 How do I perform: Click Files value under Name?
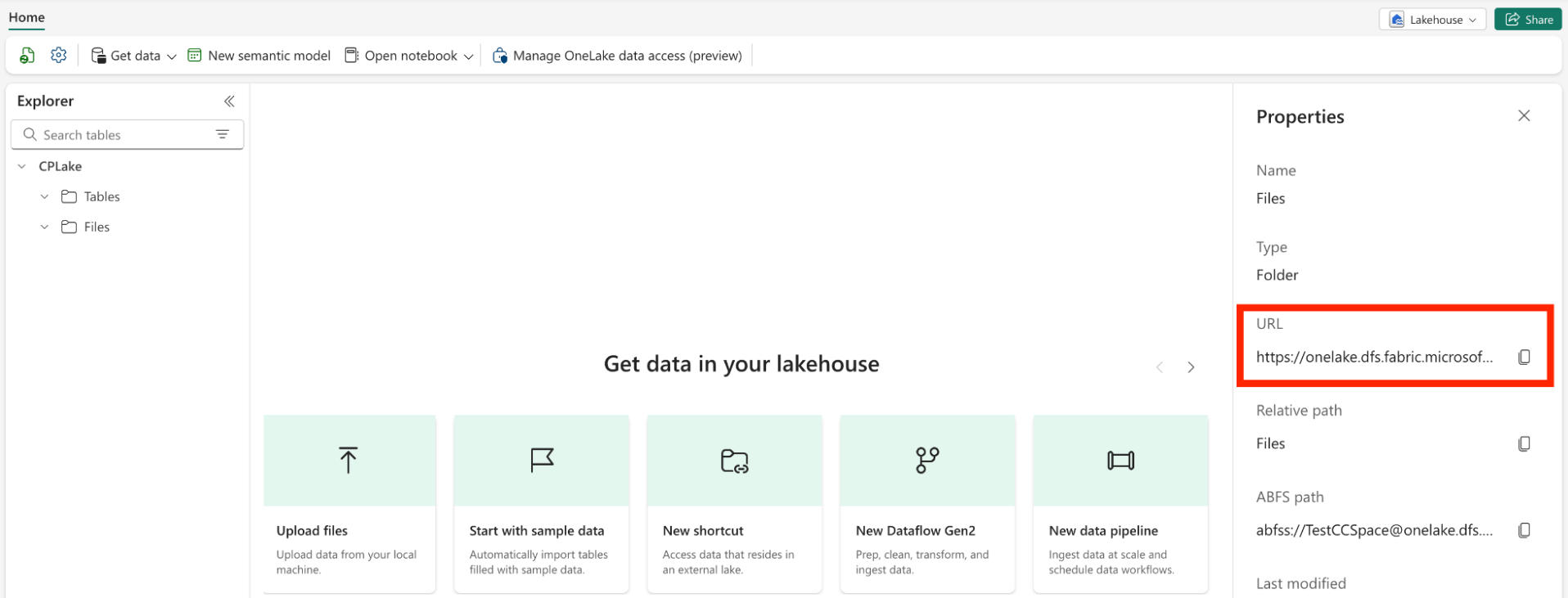point(1270,198)
